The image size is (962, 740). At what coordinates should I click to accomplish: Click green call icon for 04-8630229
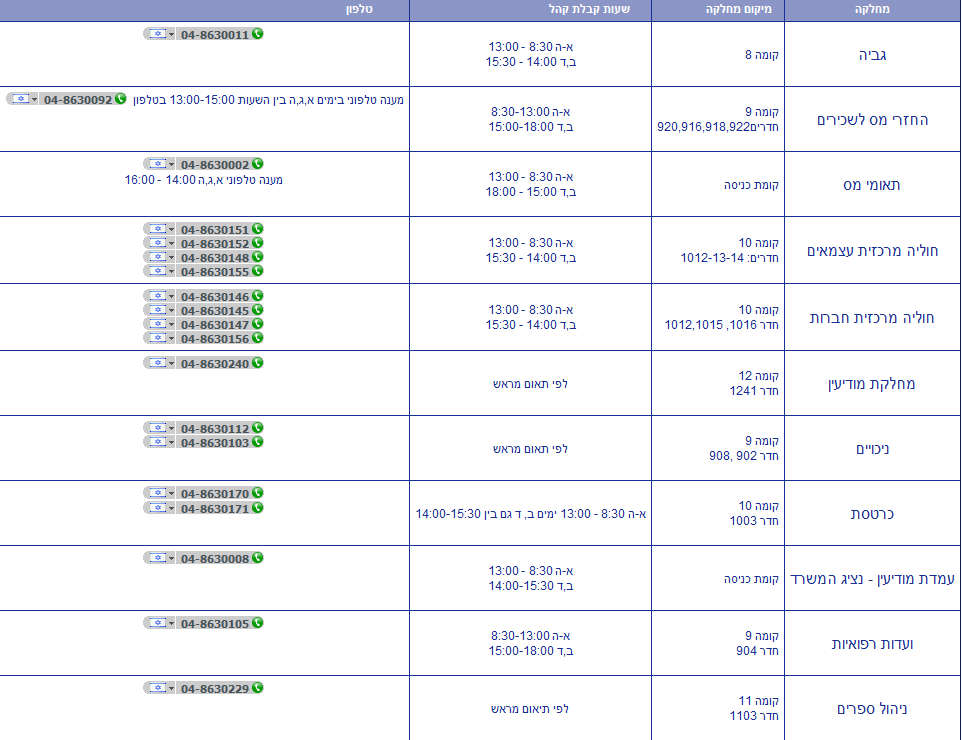tap(258, 688)
